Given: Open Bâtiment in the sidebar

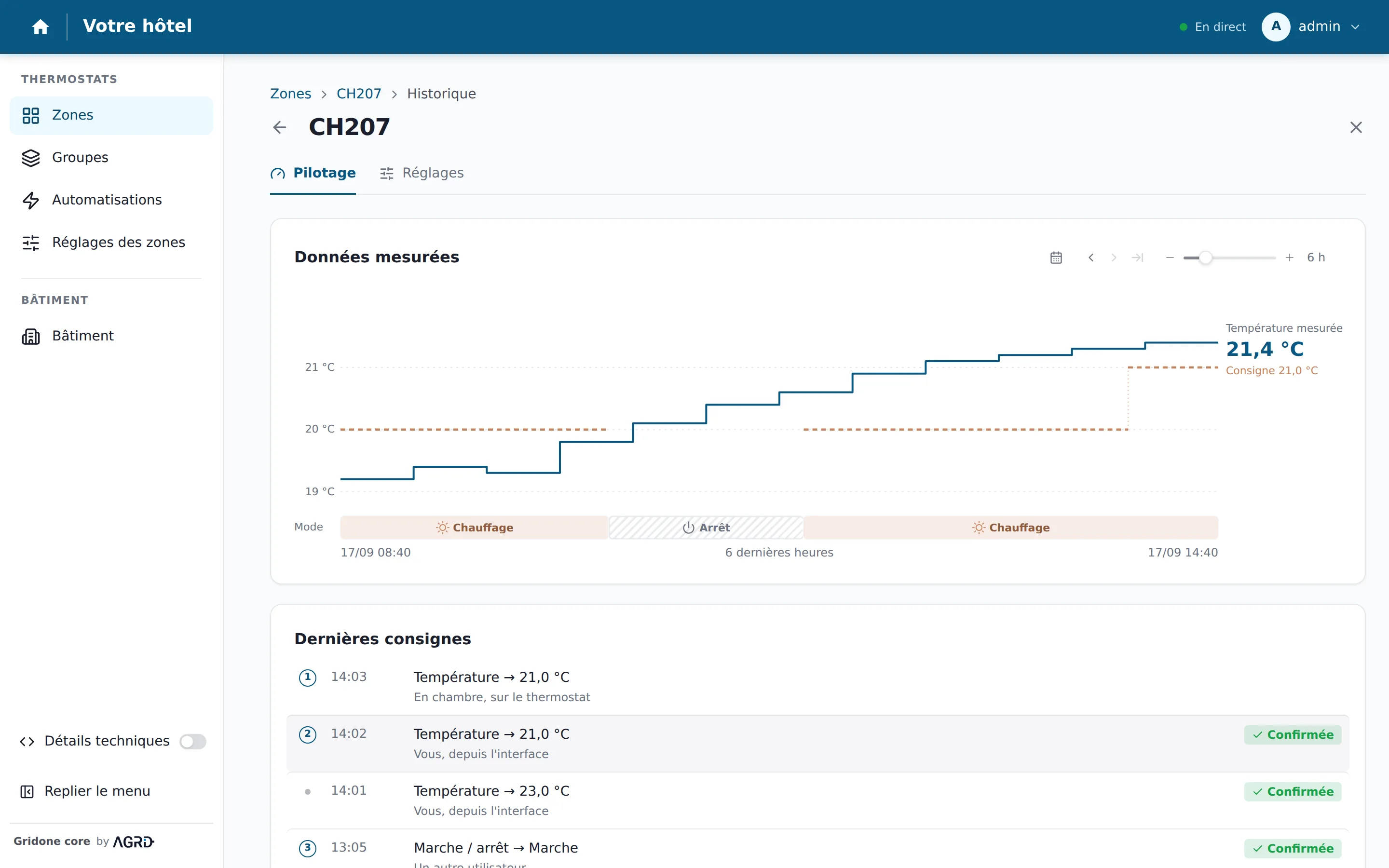Looking at the screenshot, I should click(x=111, y=336).
